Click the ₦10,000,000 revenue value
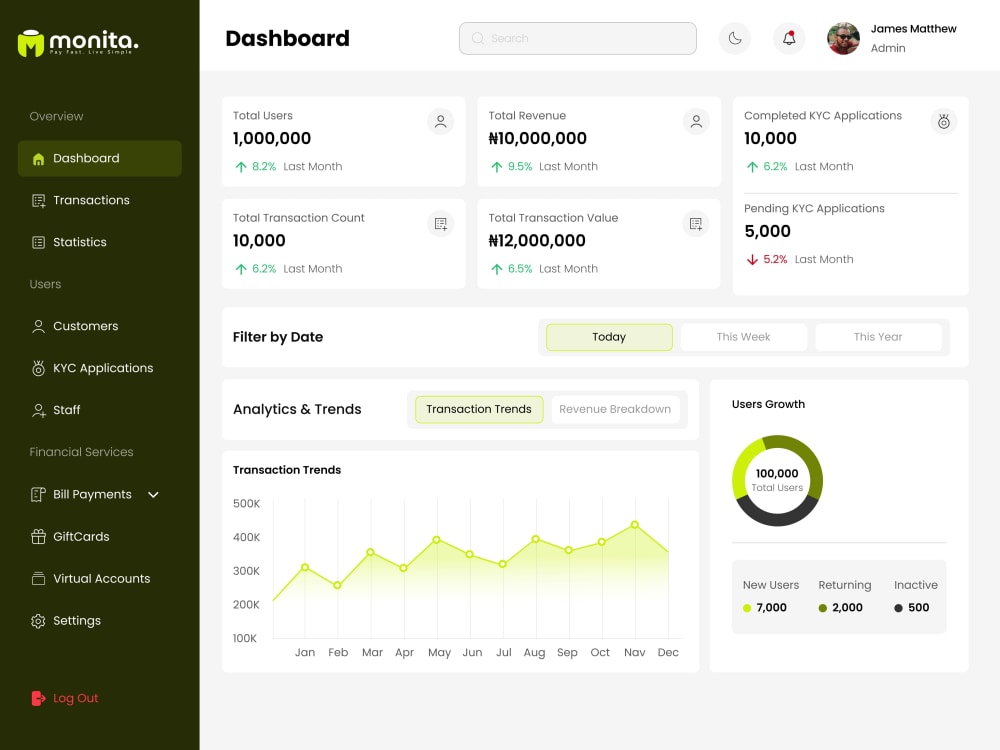The image size is (1000, 750). coord(538,138)
